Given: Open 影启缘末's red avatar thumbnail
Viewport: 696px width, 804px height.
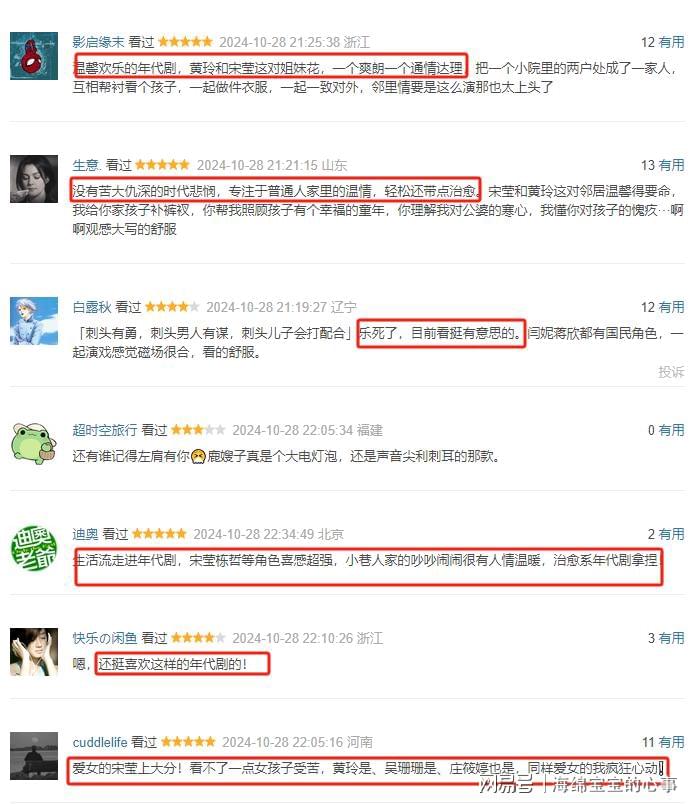Looking at the screenshot, I should [34, 56].
